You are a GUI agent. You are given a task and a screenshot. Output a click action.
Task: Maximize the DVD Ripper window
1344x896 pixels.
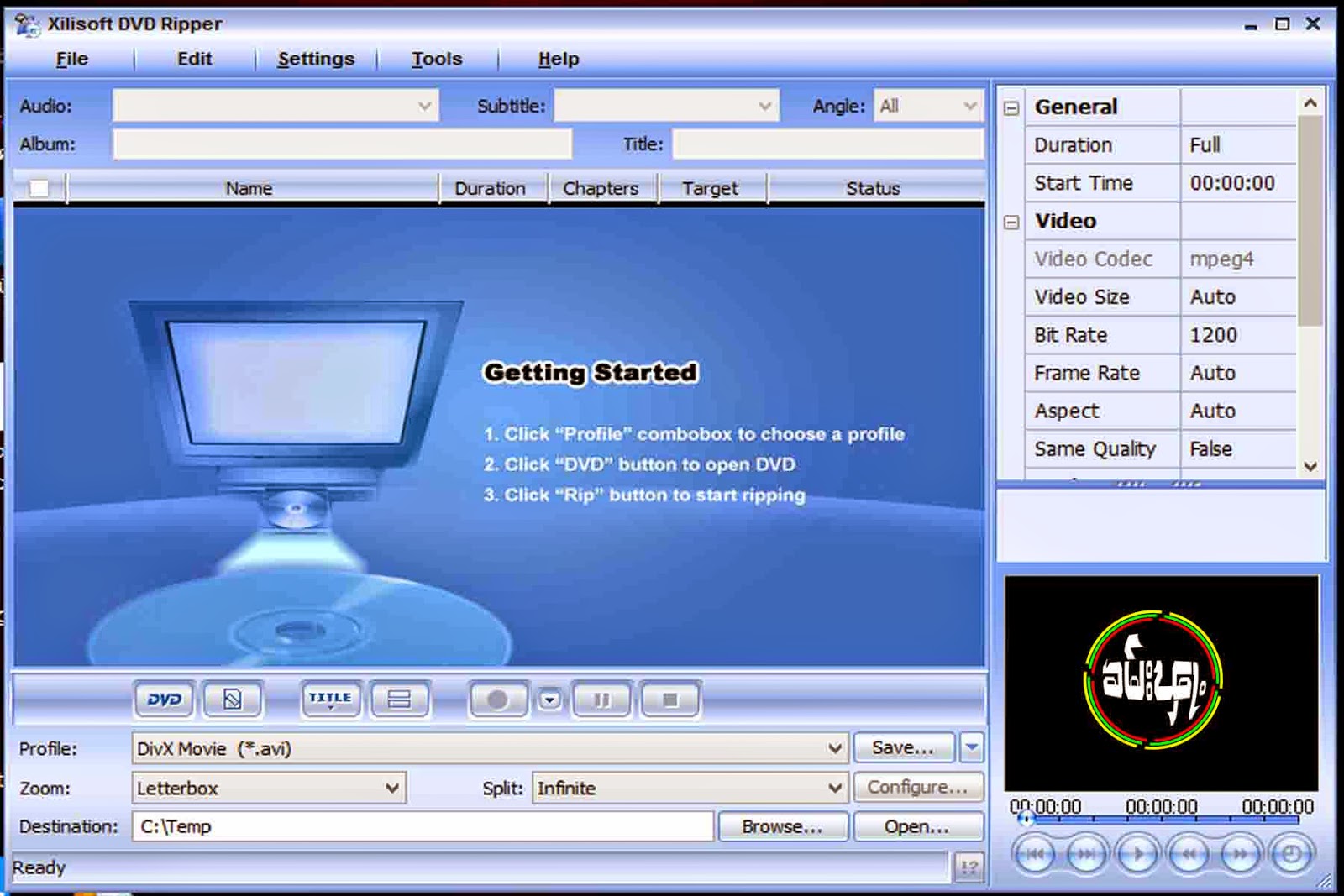[x=1282, y=24]
